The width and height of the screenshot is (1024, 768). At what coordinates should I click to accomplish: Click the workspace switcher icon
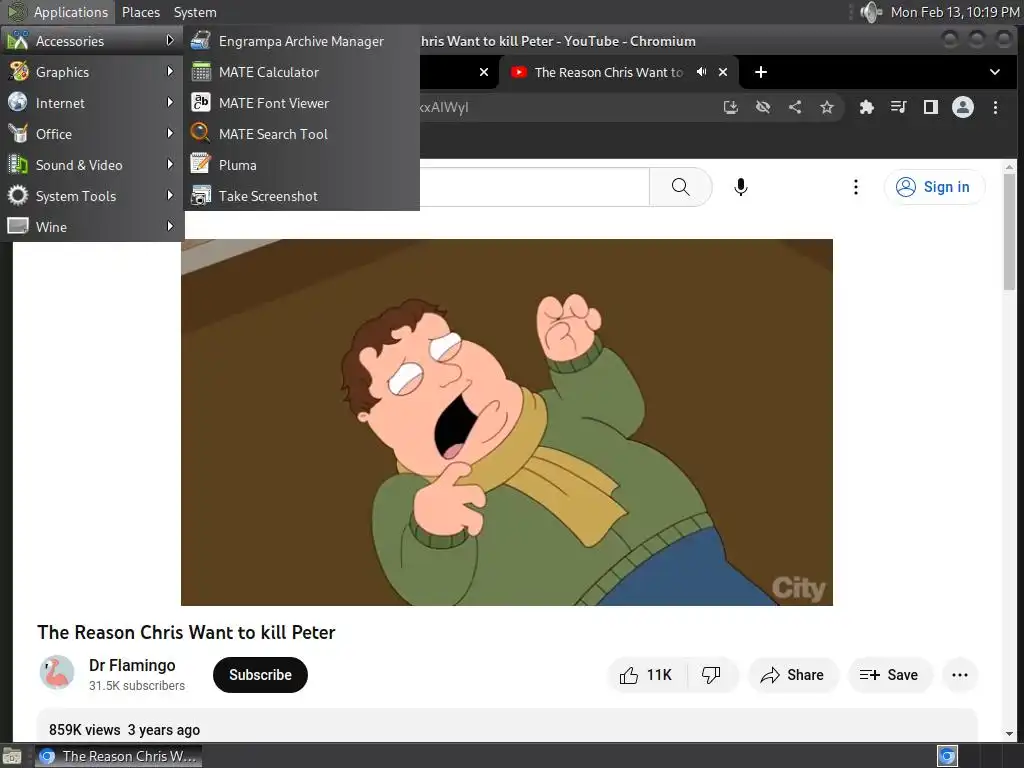(x=947, y=756)
